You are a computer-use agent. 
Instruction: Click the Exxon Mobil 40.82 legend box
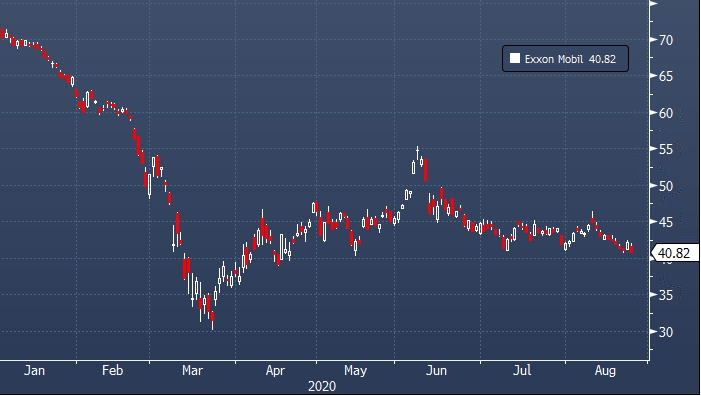pos(565,59)
